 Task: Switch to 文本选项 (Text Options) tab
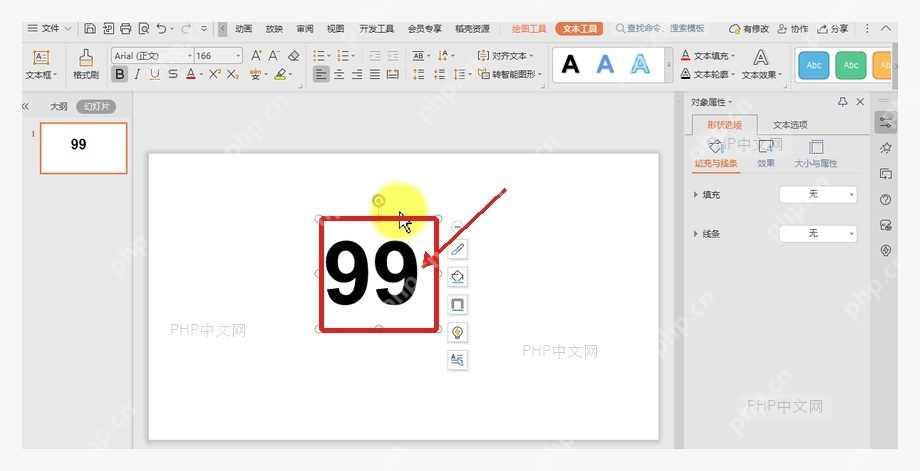click(x=790, y=124)
